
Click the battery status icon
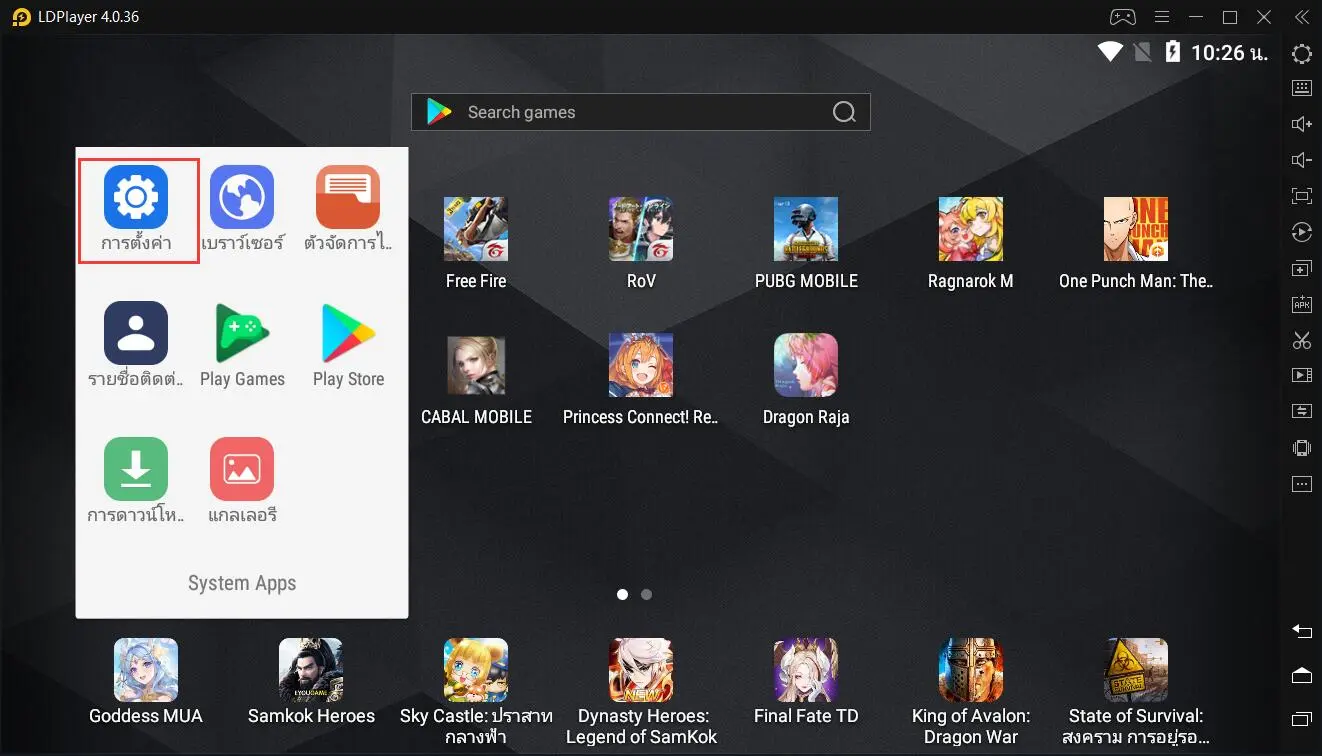[x=1173, y=52]
